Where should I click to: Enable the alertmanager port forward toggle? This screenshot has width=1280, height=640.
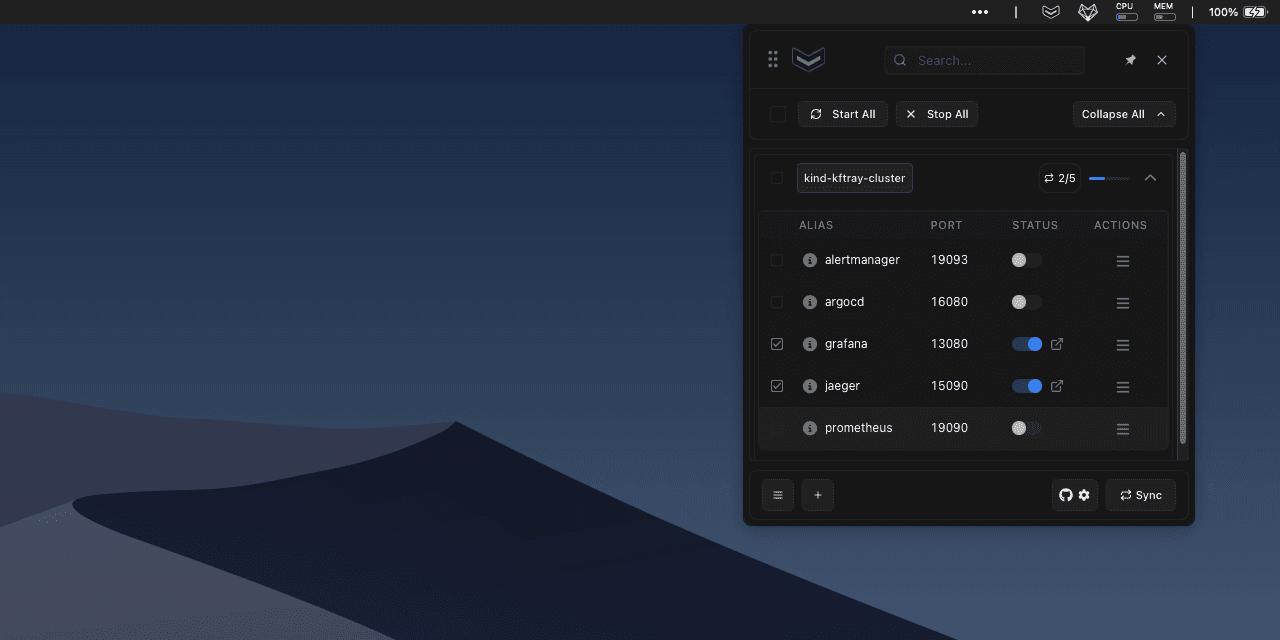coord(1027,260)
